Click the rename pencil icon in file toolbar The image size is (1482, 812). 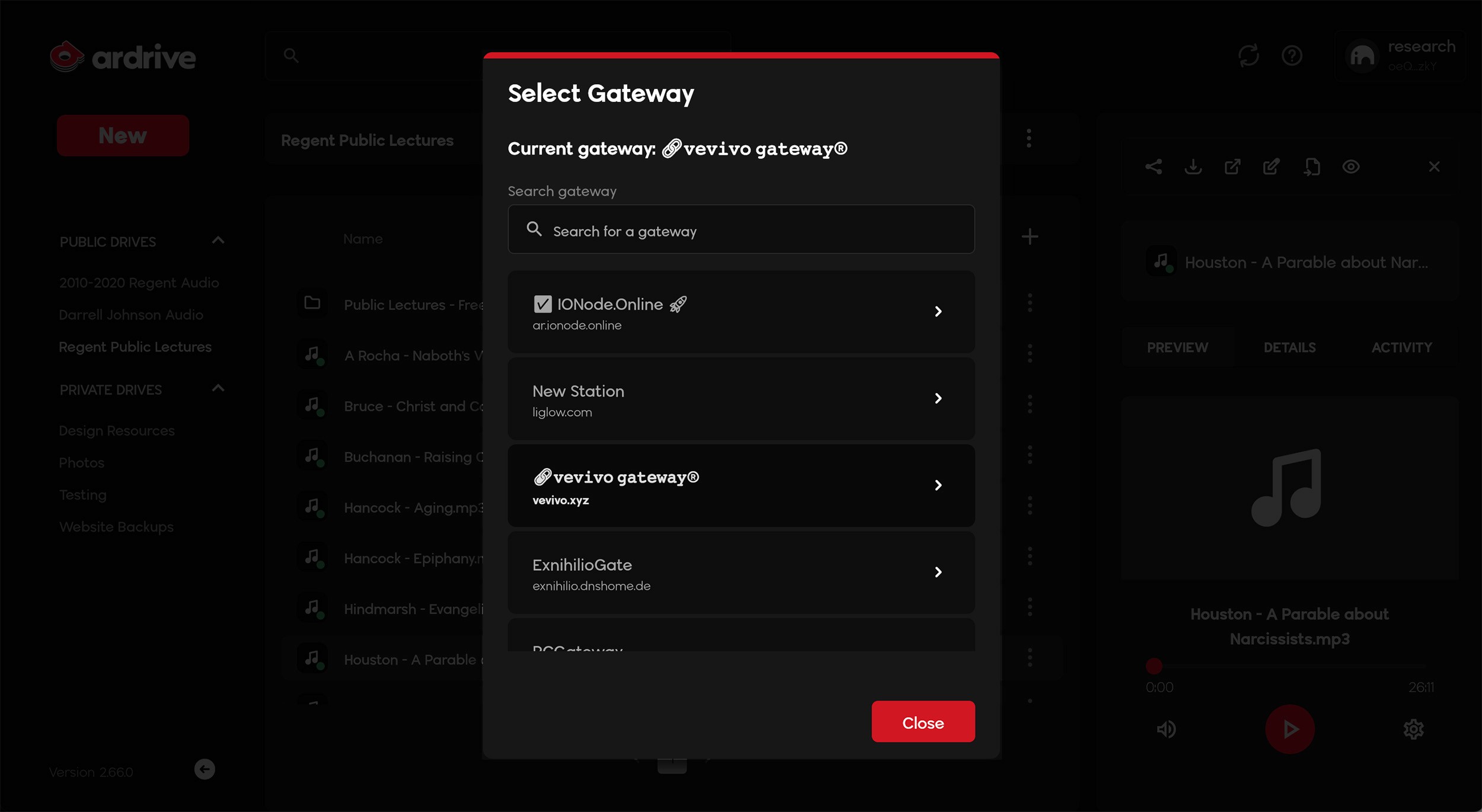click(x=1272, y=167)
